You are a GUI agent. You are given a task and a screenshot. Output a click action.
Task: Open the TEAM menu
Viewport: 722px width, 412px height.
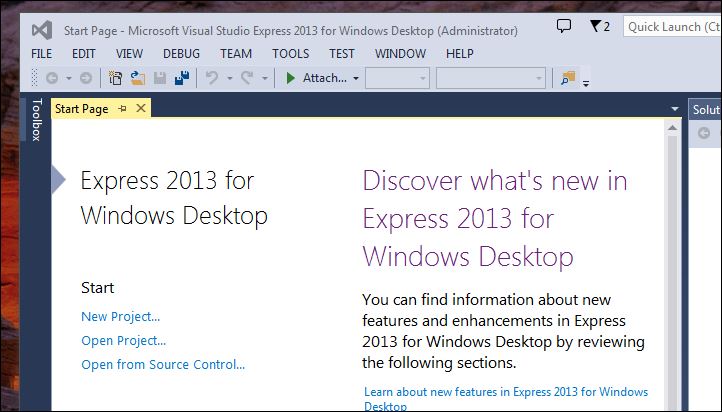236,53
